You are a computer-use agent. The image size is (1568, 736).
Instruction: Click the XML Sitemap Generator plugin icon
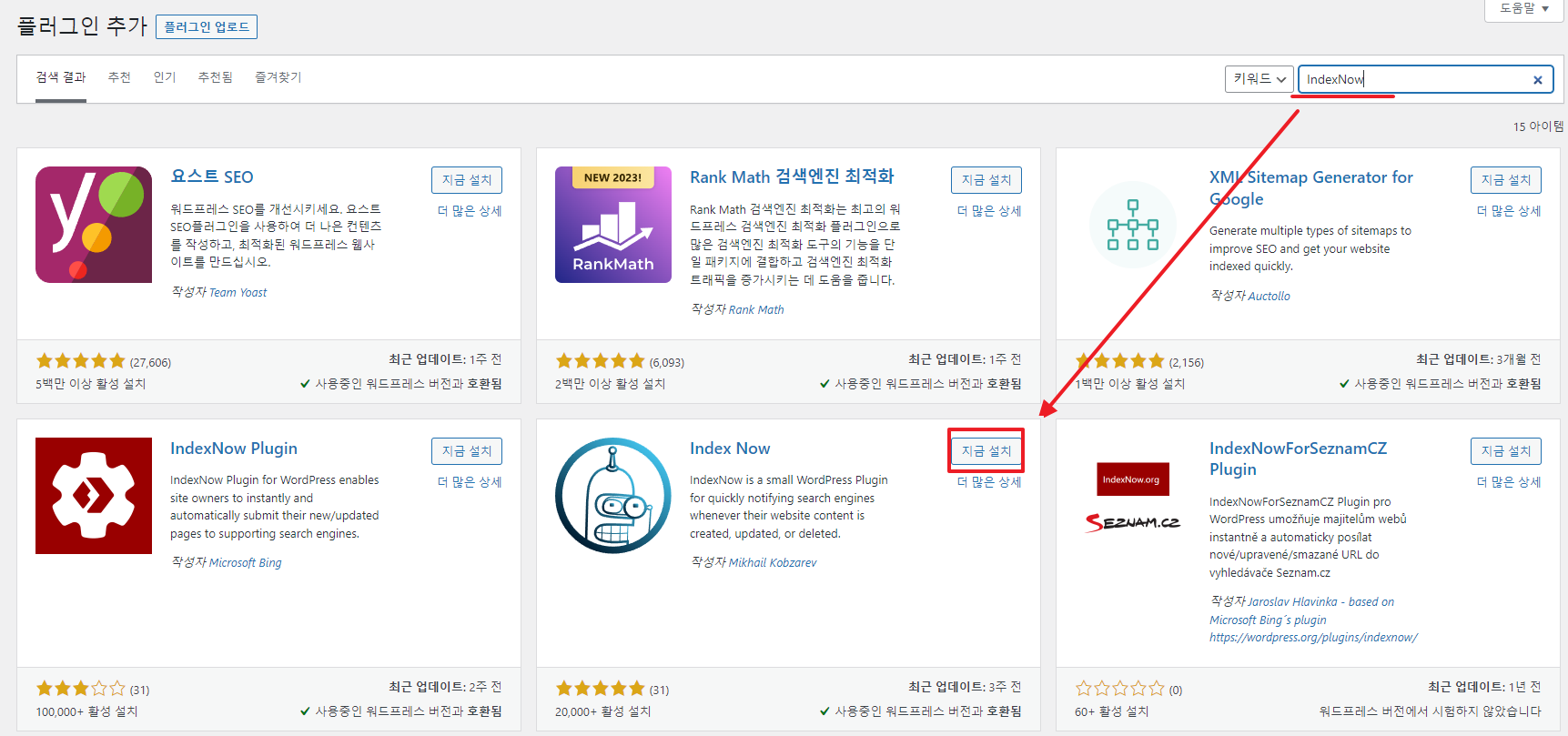coord(1133,225)
